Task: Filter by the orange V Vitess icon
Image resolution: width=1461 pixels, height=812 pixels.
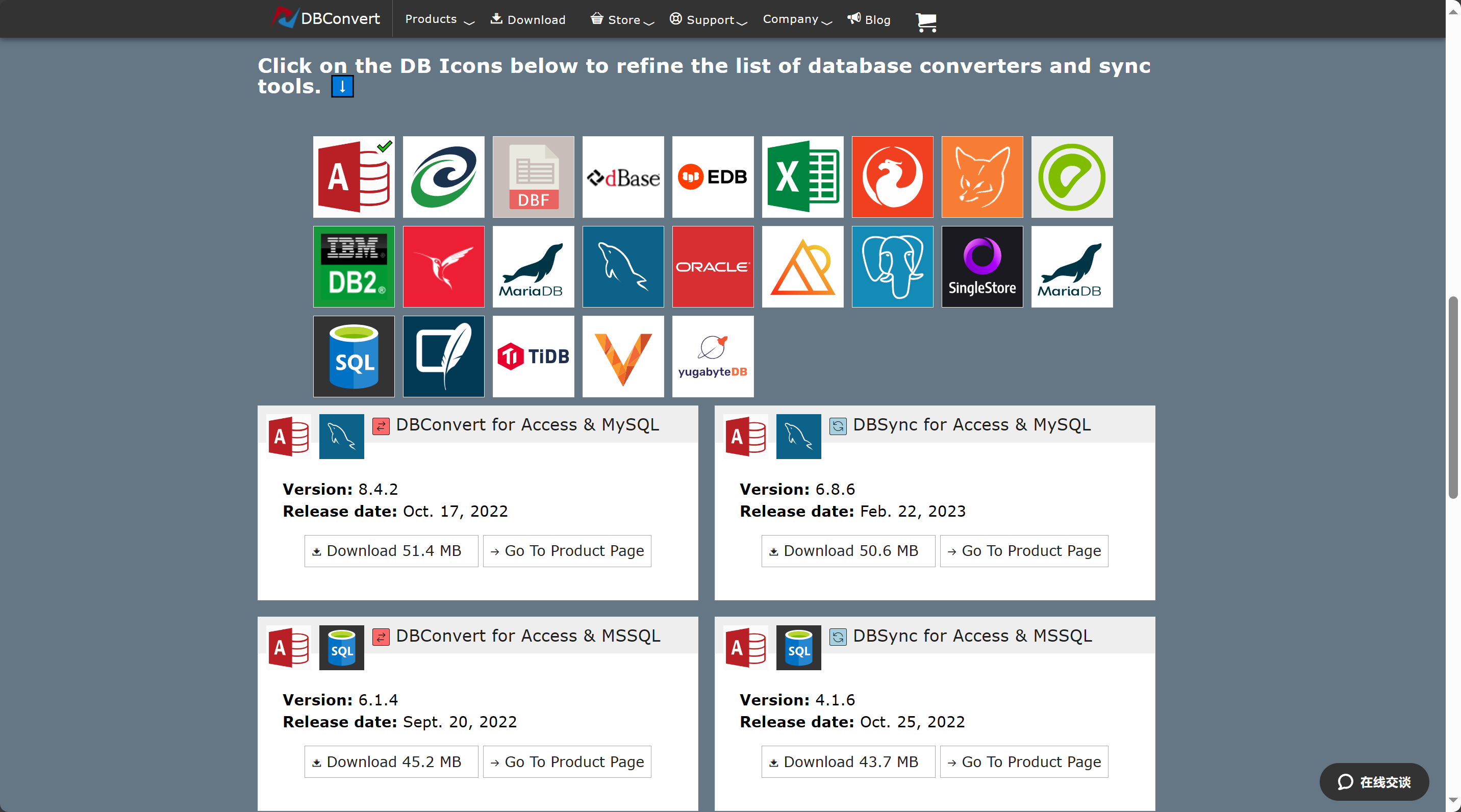Action: pyautogui.click(x=623, y=357)
